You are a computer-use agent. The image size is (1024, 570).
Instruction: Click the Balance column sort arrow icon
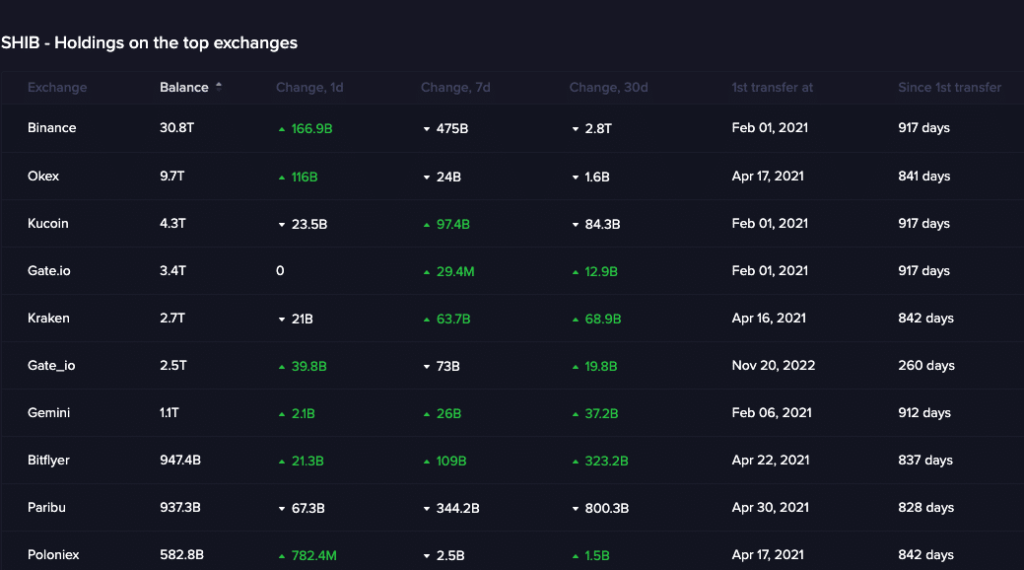(x=219, y=86)
